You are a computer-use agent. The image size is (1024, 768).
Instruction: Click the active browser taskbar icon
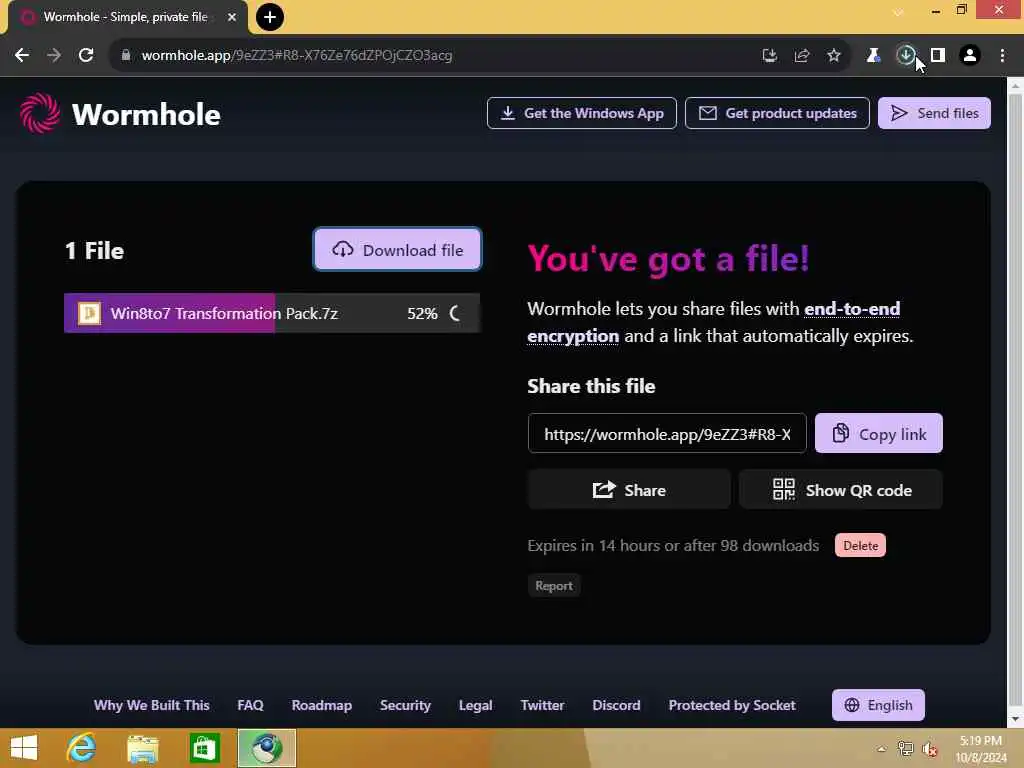pos(266,748)
